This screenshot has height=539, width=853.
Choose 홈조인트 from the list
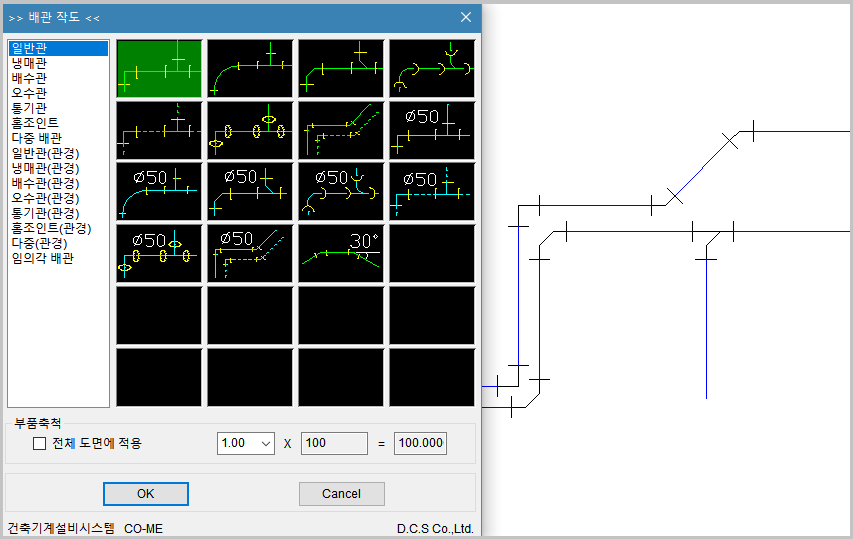(x=35, y=123)
